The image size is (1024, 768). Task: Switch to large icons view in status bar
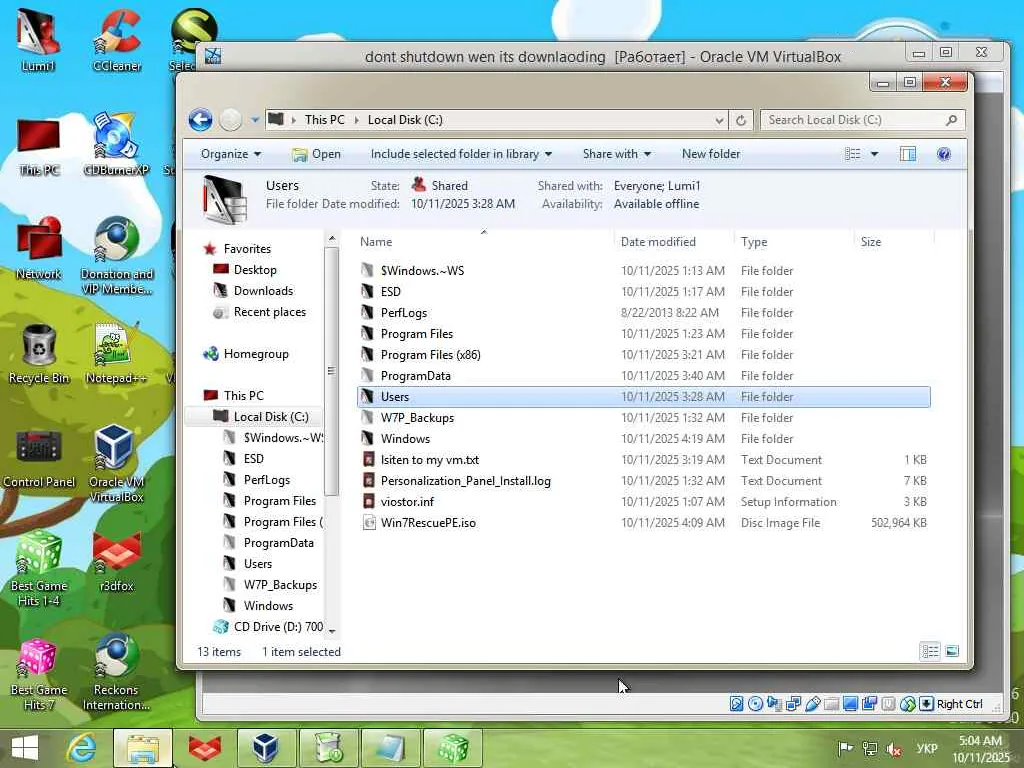pyautogui.click(x=952, y=651)
